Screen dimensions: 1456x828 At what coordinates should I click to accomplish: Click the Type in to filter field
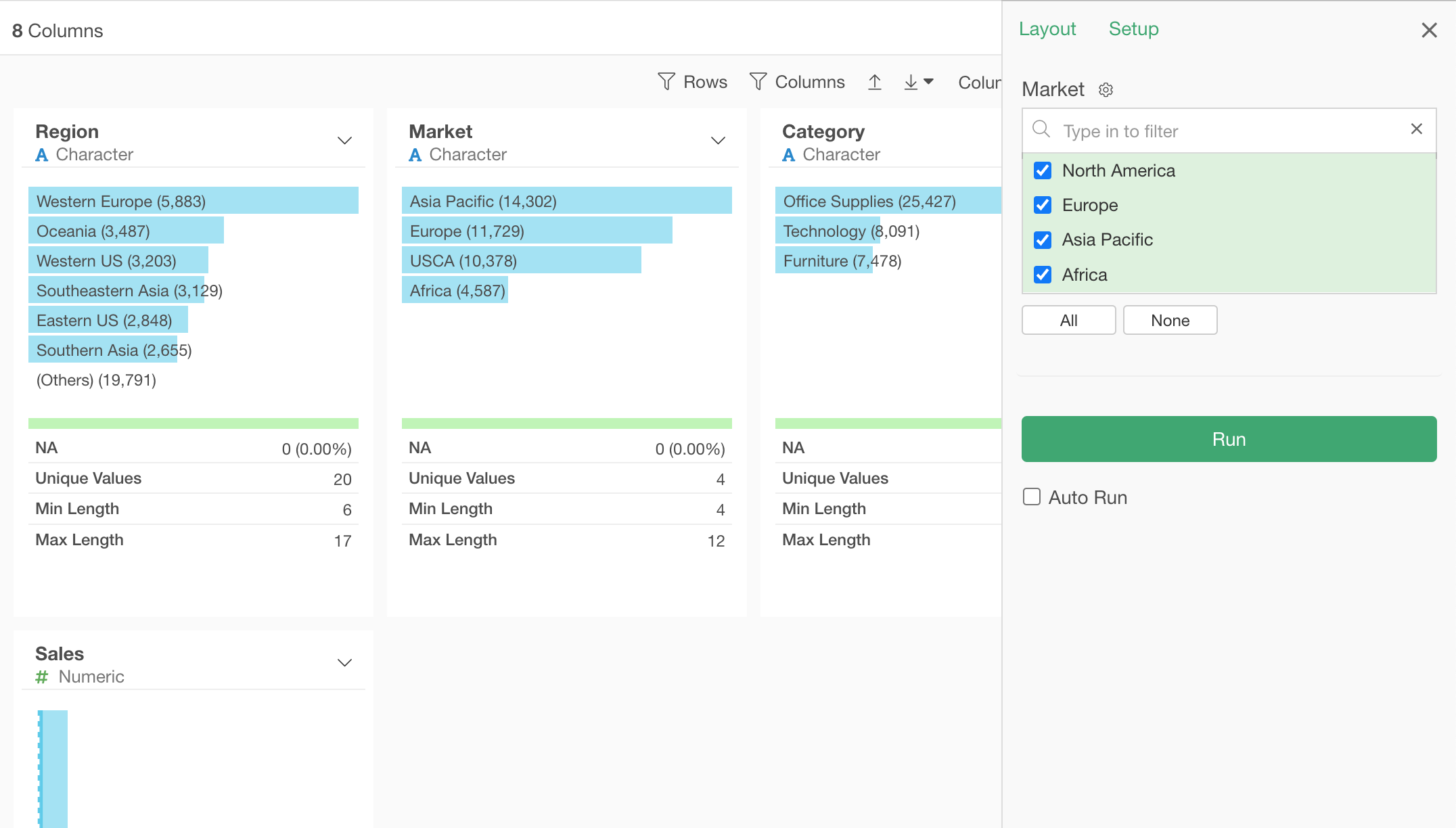coord(1228,131)
